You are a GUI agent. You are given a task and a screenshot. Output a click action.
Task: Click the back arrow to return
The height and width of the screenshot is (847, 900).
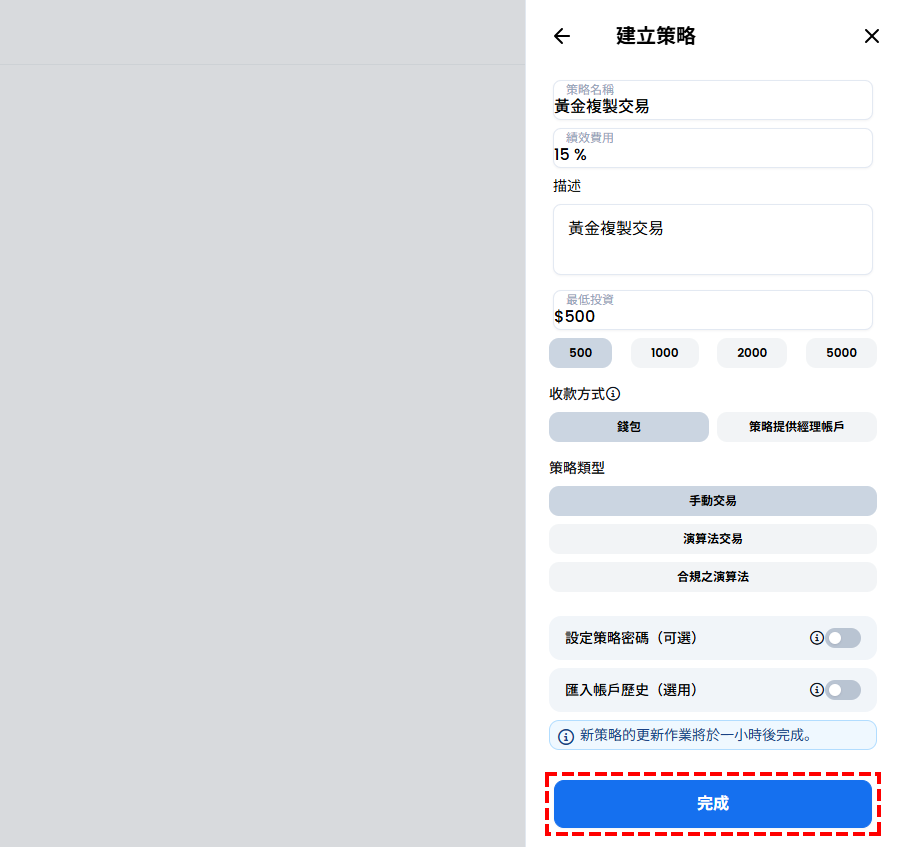[561, 36]
